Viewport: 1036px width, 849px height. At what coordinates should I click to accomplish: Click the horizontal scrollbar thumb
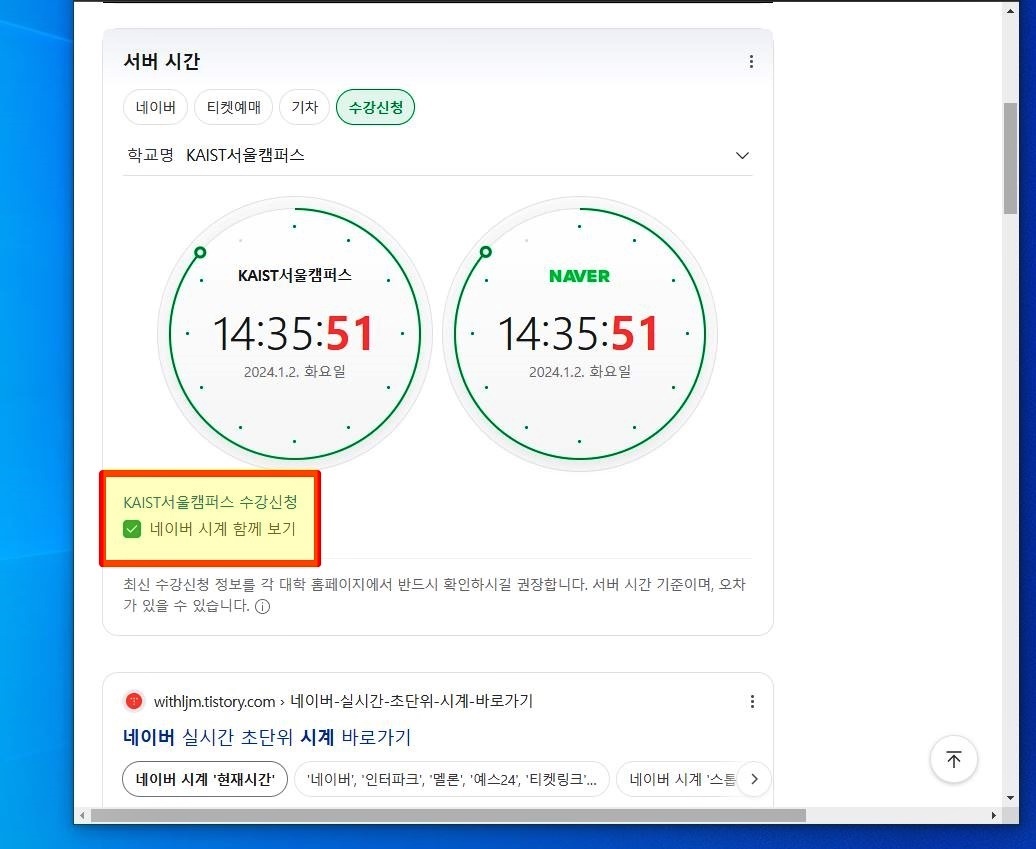click(448, 816)
